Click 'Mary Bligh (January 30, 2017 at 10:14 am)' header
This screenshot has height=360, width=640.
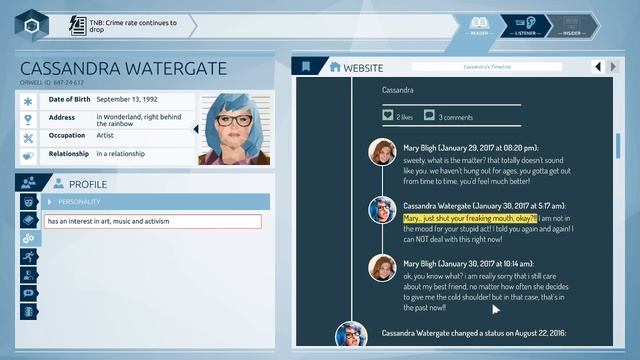pos(469,264)
